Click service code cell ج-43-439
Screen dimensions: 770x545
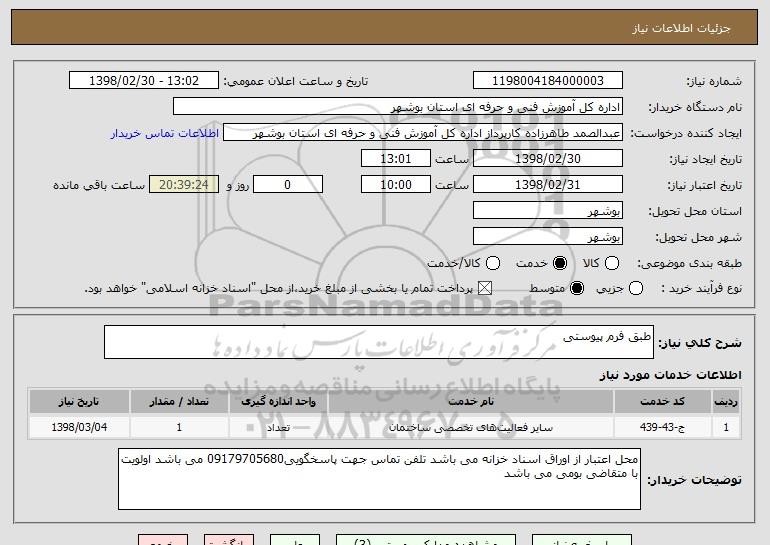(x=662, y=427)
